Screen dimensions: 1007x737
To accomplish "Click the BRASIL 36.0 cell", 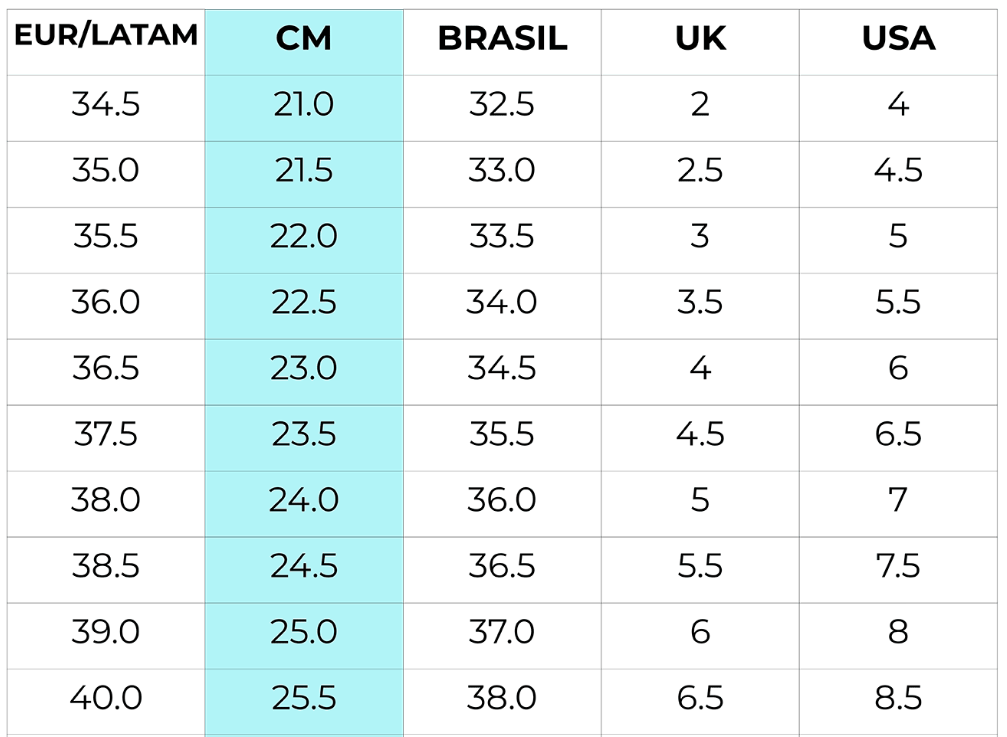I will pos(502,500).
